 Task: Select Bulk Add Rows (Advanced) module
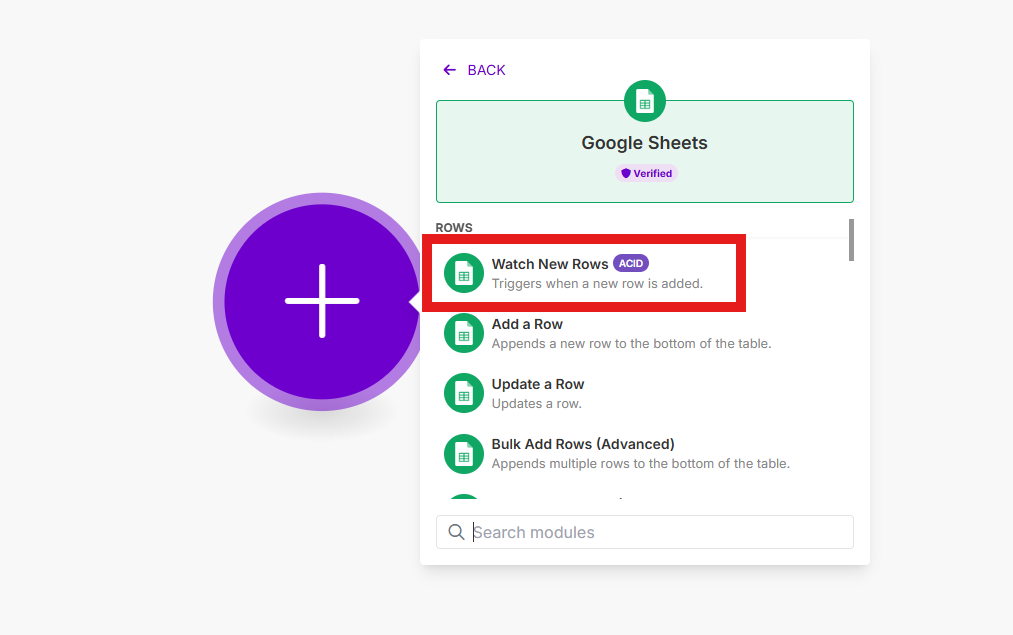(x=643, y=453)
